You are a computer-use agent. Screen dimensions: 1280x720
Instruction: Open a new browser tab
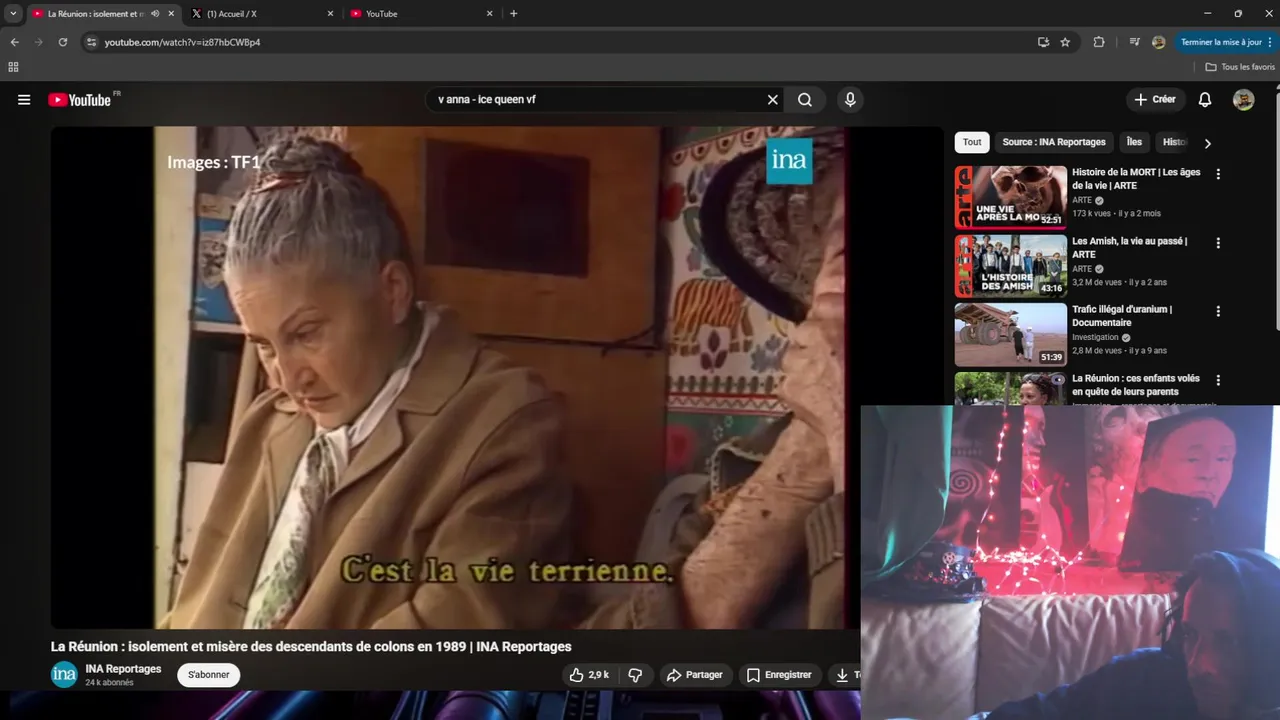pos(514,14)
